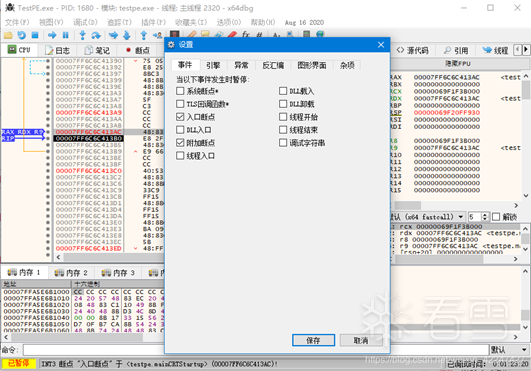Click the registers panel vertical scrollbar thumb
This screenshot has width=531, height=371.
coord(526,90)
